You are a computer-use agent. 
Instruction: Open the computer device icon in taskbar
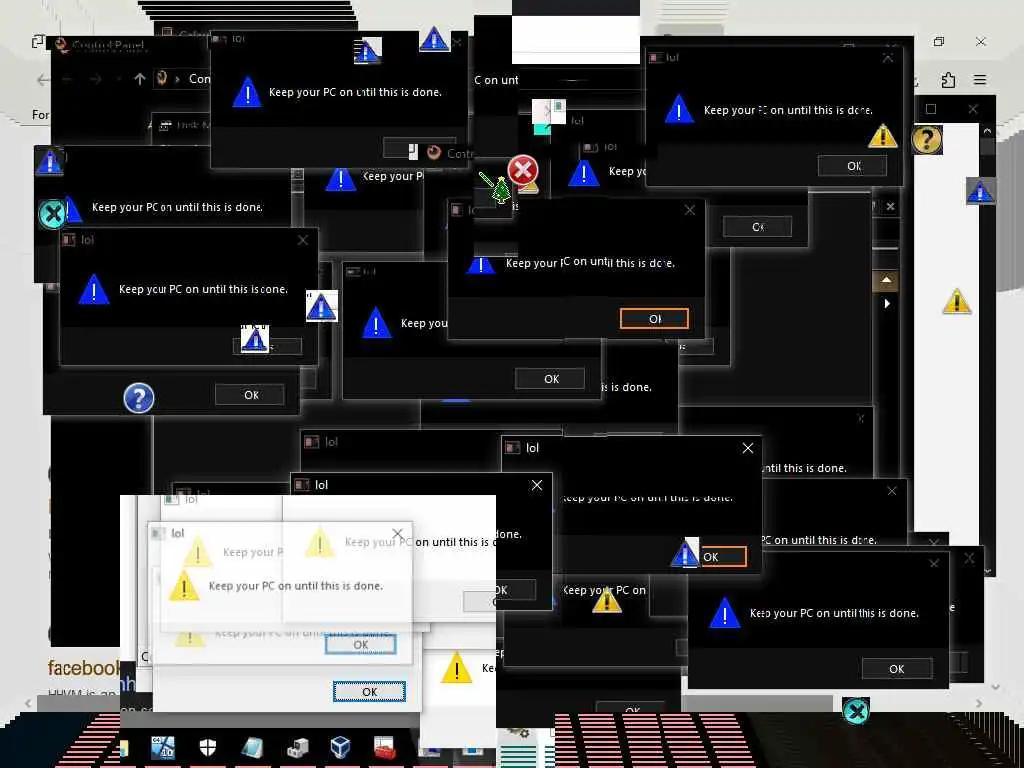click(297, 747)
